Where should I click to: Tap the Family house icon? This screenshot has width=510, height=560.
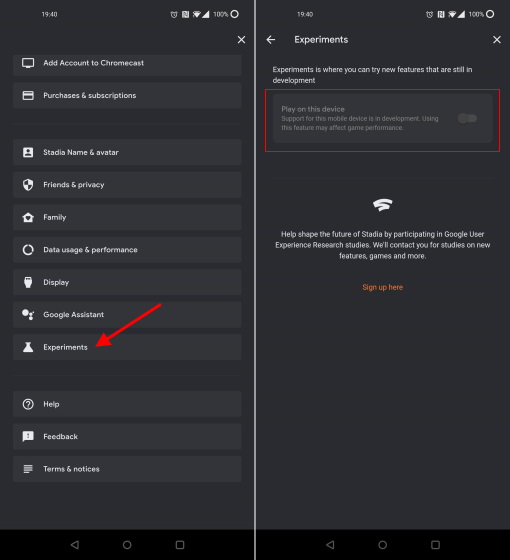tap(28, 217)
